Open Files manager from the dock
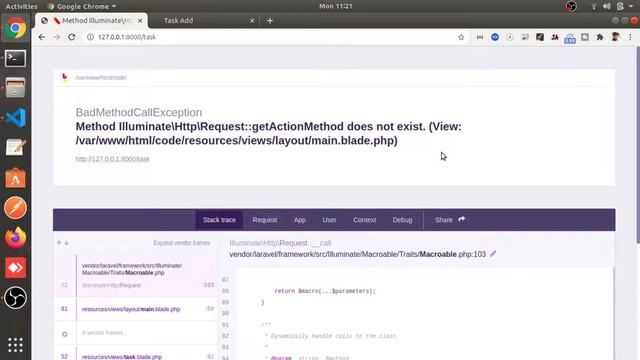 pos(16,88)
